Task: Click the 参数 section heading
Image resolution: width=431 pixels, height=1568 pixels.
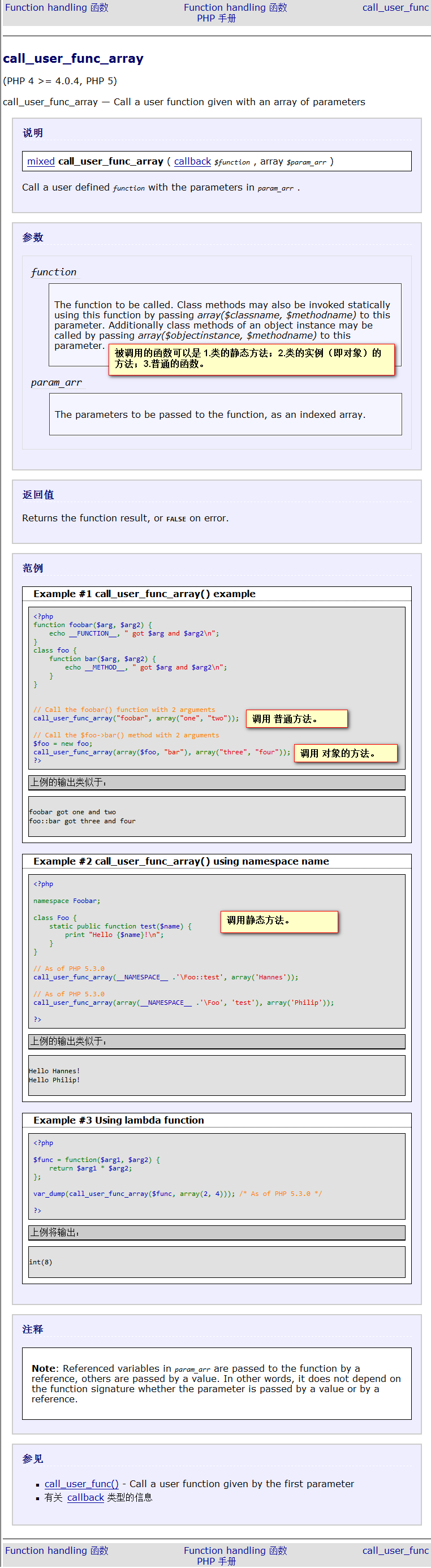Action: pos(33,237)
